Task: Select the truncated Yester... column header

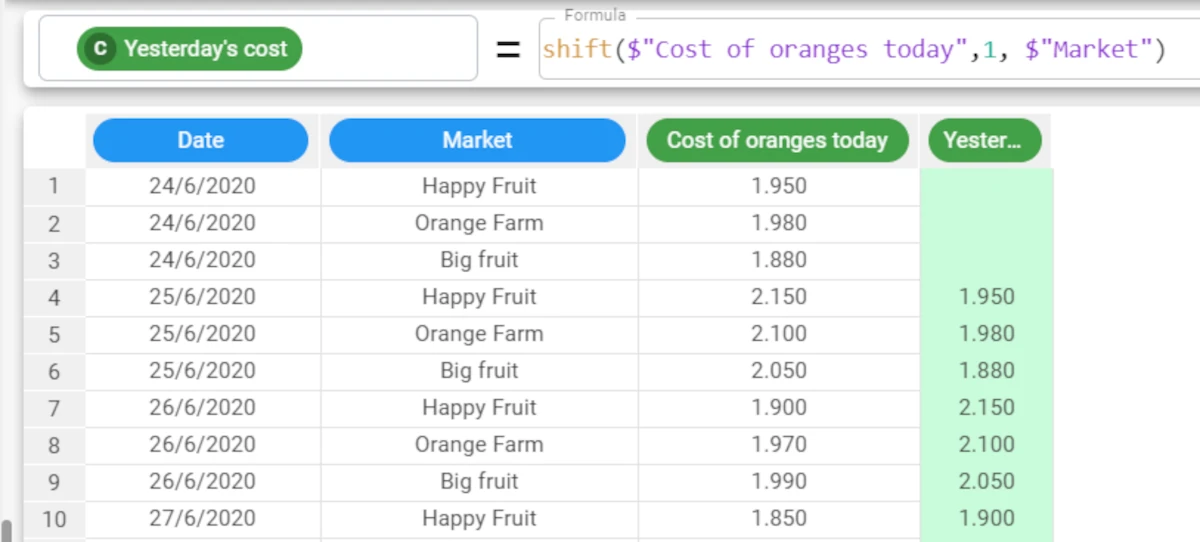Action: [x=984, y=140]
